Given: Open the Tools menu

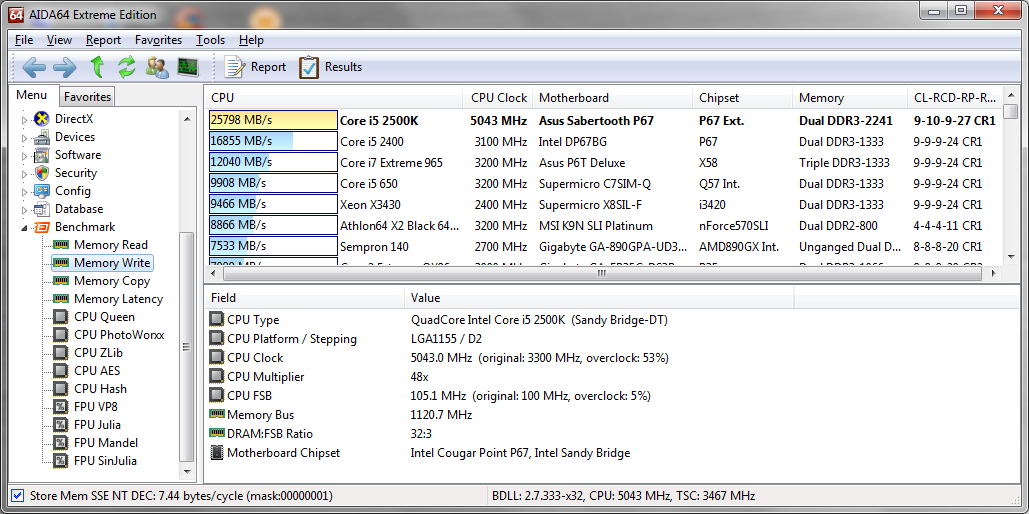Looking at the screenshot, I should 210,40.
